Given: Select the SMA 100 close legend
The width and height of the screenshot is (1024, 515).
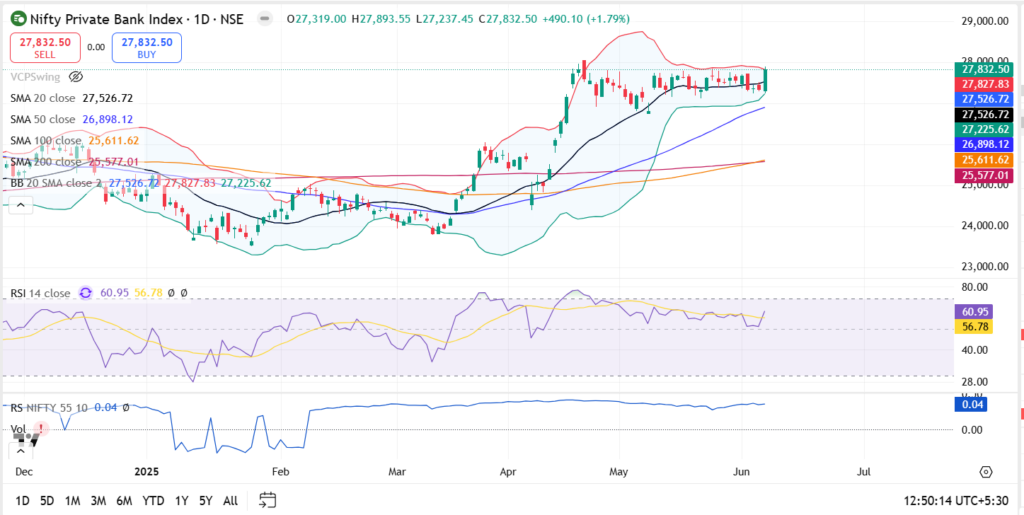Looking at the screenshot, I should click(x=46, y=140).
